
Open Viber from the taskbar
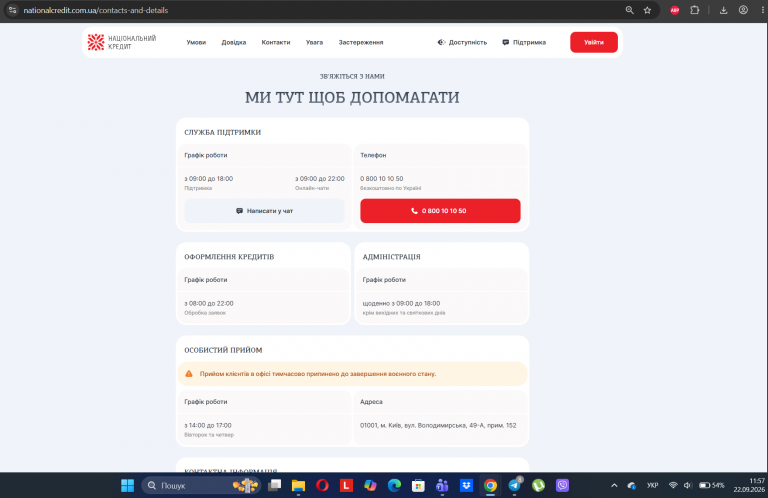coord(562,485)
